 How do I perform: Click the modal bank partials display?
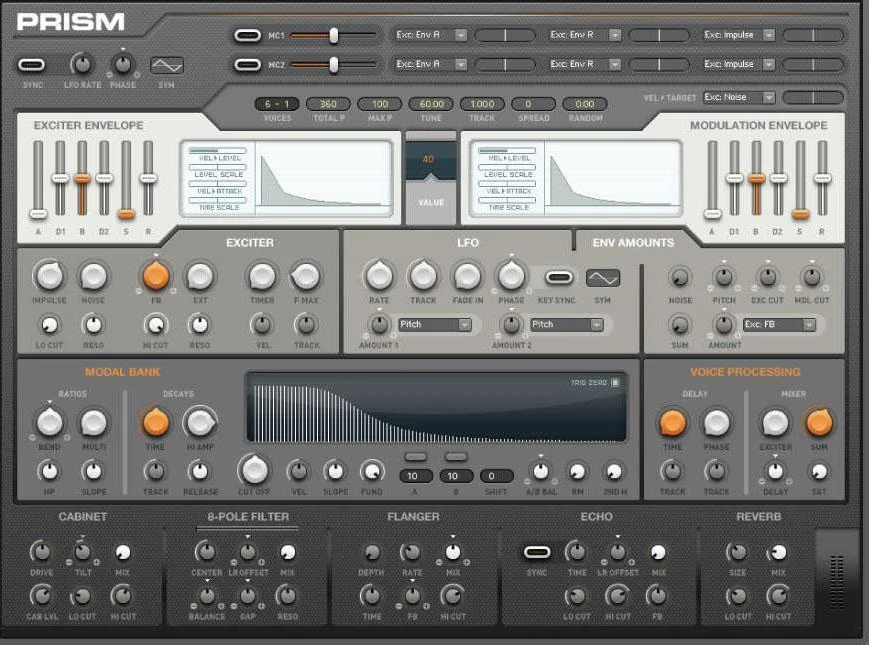(x=437, y=408)
